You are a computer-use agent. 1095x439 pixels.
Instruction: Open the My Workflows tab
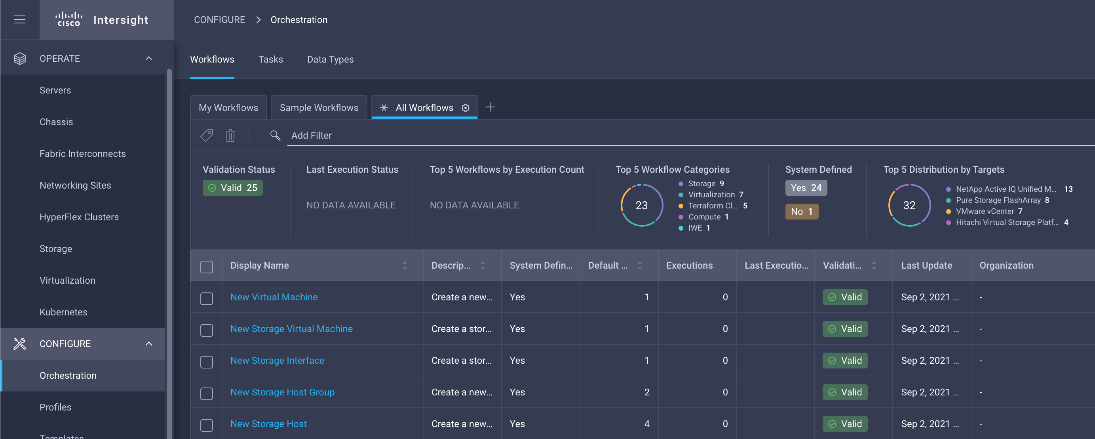(228, 107)
